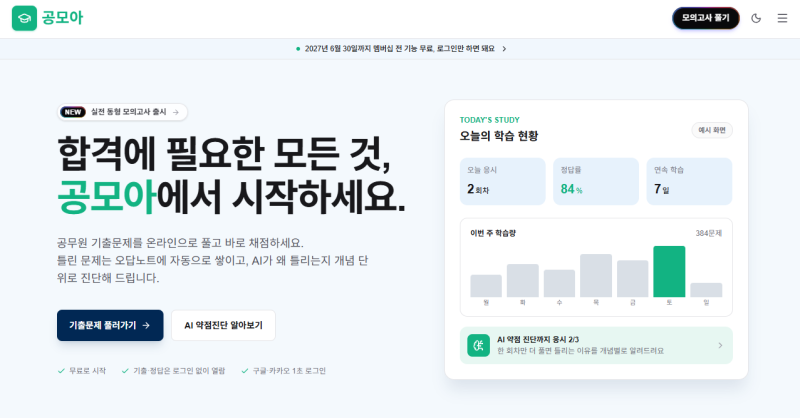Click the 기출문제 풀러가기 button

click(110, 325)
